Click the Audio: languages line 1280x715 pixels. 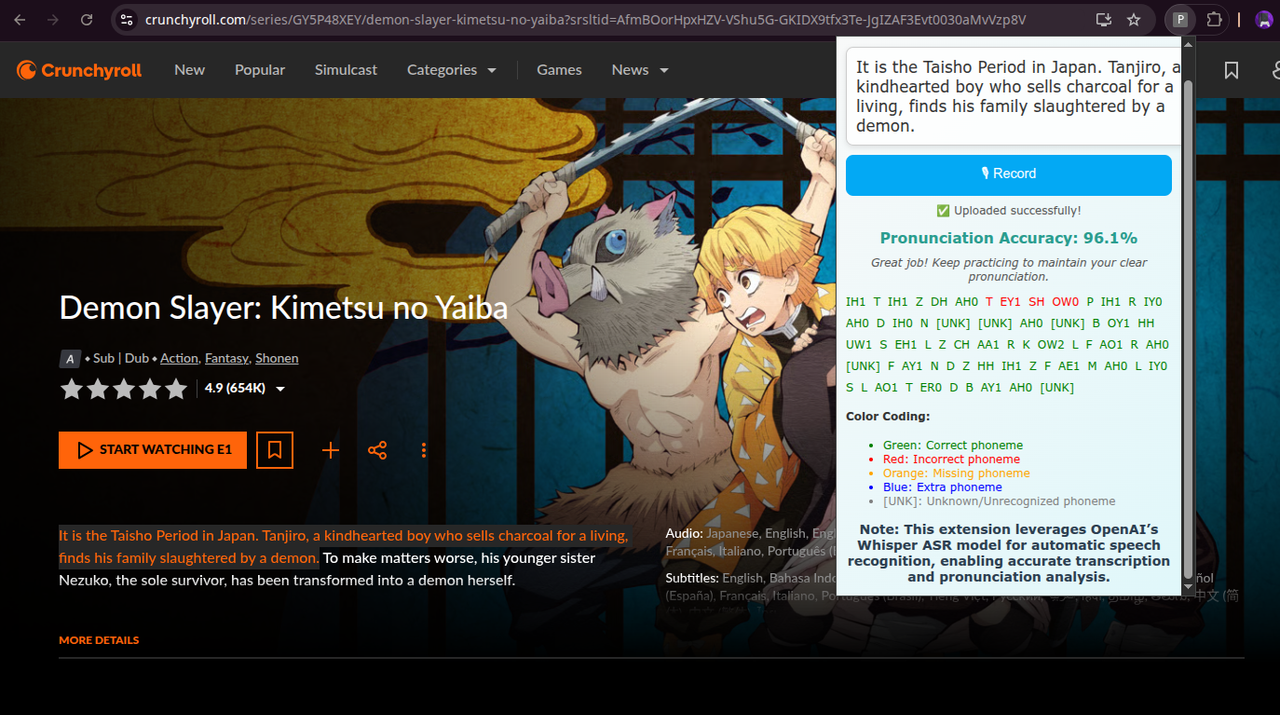tap(750, 542)
